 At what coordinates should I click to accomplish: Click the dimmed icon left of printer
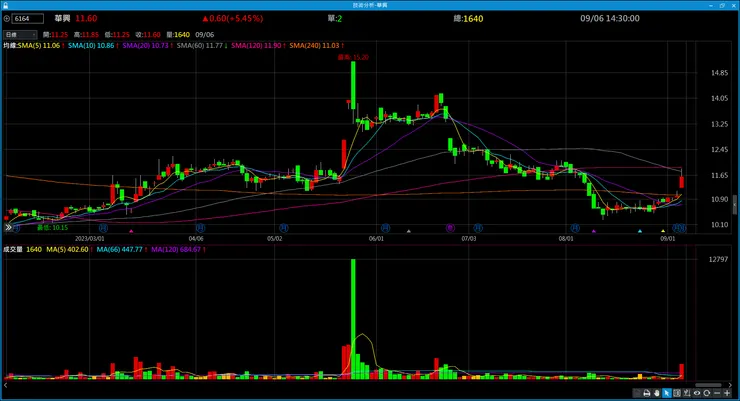pyautogui.click(x=637, y=393)
